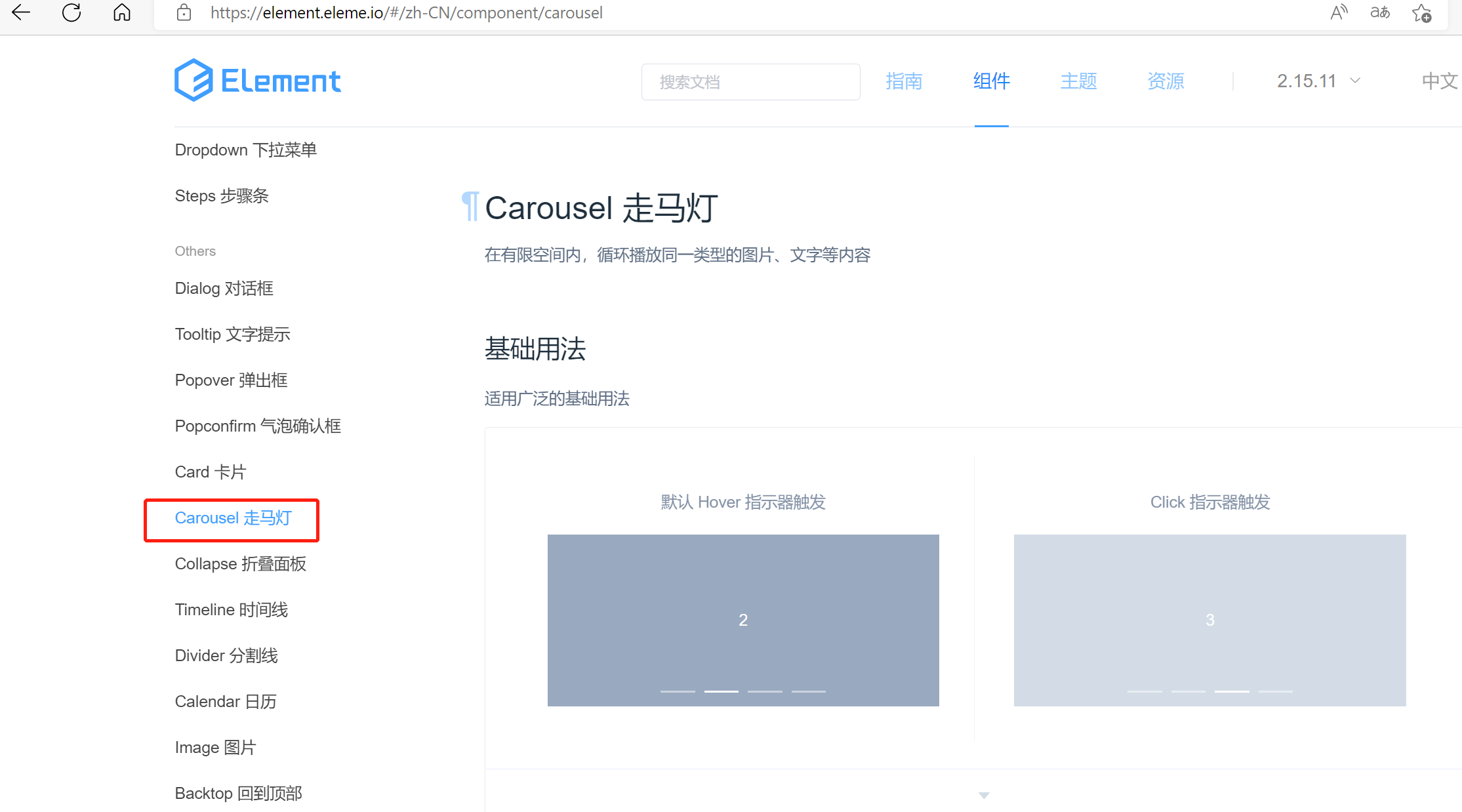
Task: Click the pilcrow anchor before the Carousel heading
Action: click(470, 207)
